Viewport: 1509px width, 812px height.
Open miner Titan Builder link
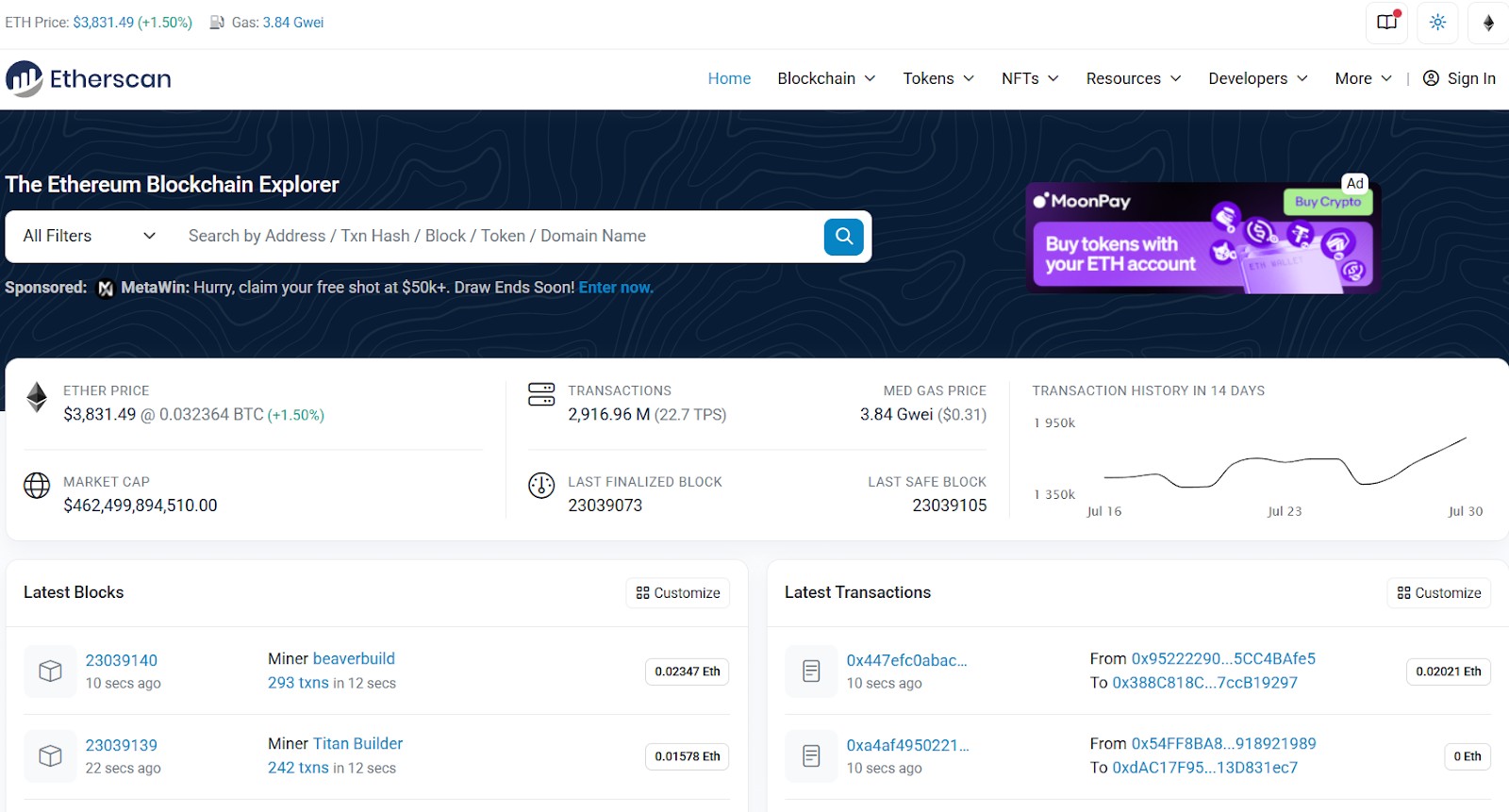point(357,743)
